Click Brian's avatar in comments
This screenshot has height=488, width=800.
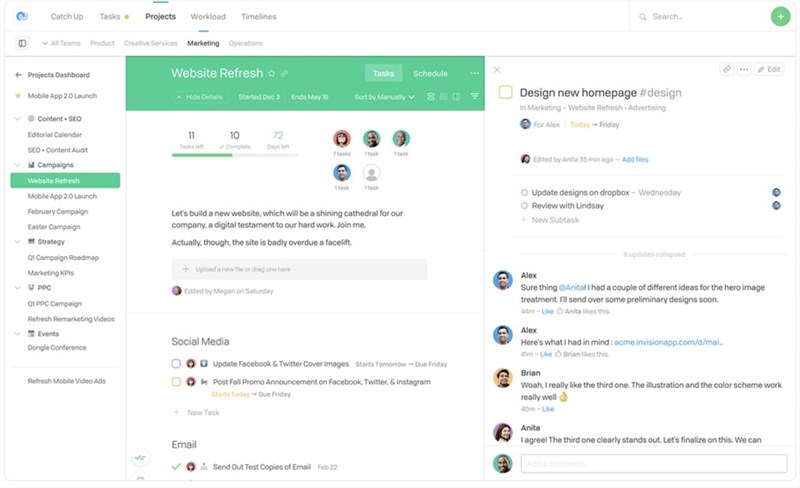click(503, 378)
